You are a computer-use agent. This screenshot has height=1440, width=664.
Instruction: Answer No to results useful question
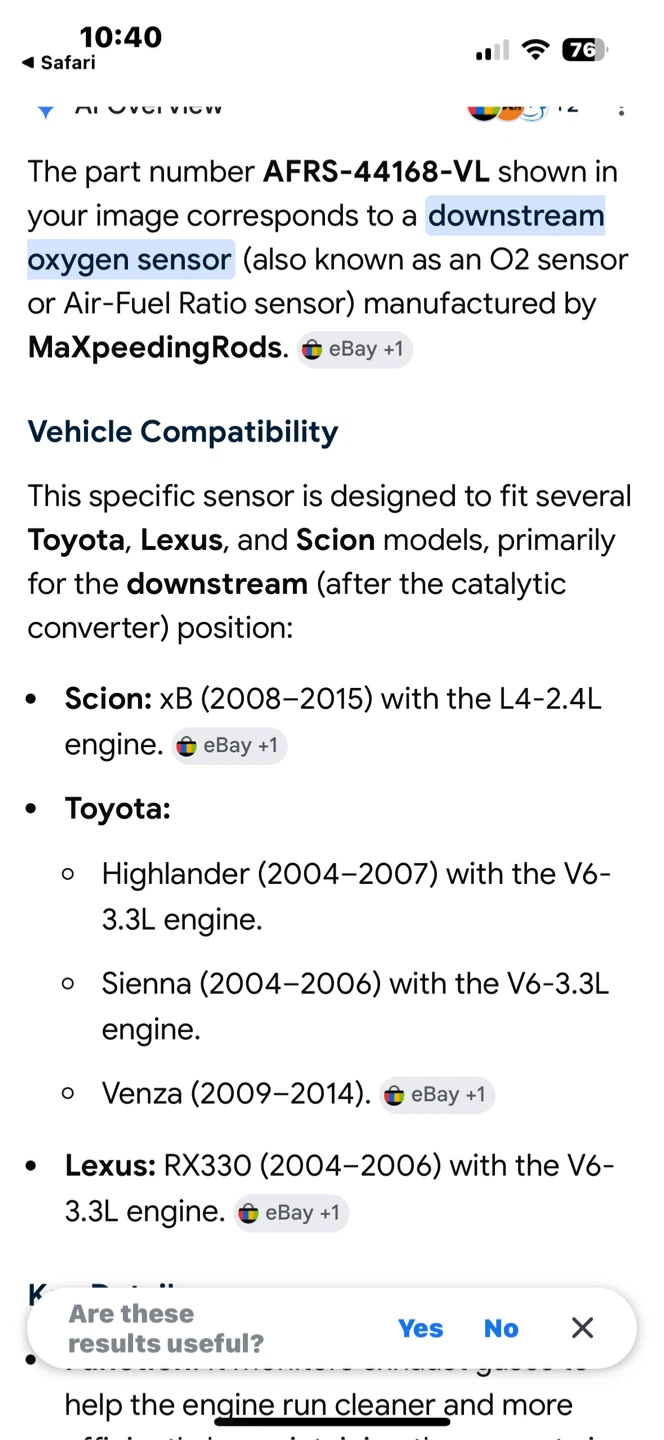[x=501, y=1328]
